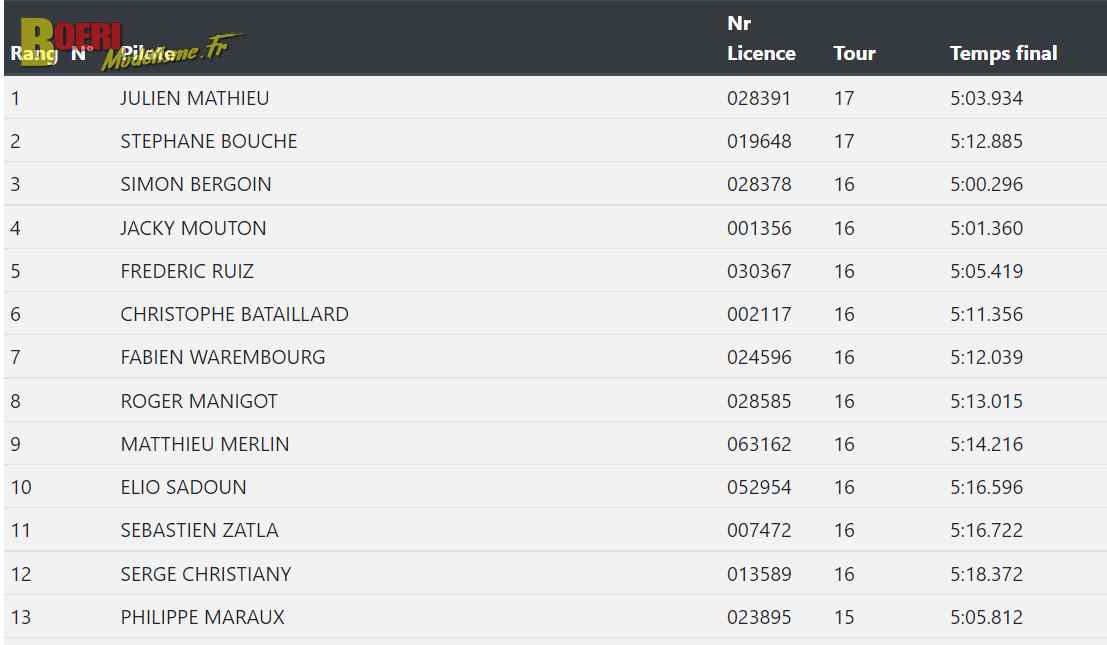Select SEBASTIEN ZATLA in rank 11

(x=199, y=530)
